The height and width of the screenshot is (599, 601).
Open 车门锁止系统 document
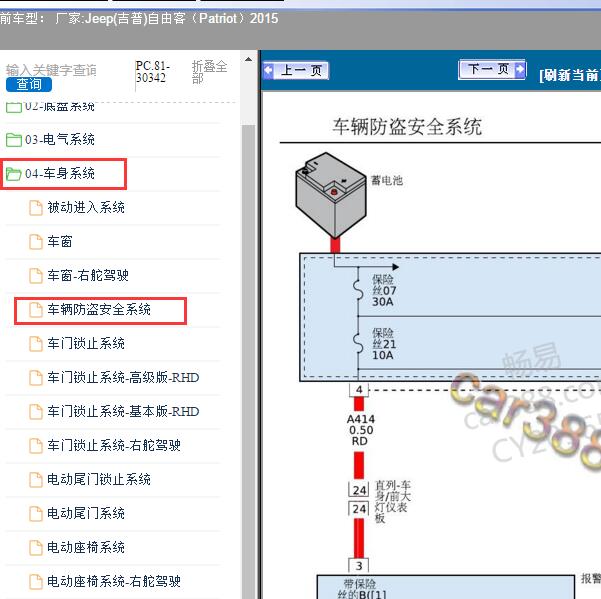pos(86,343)
